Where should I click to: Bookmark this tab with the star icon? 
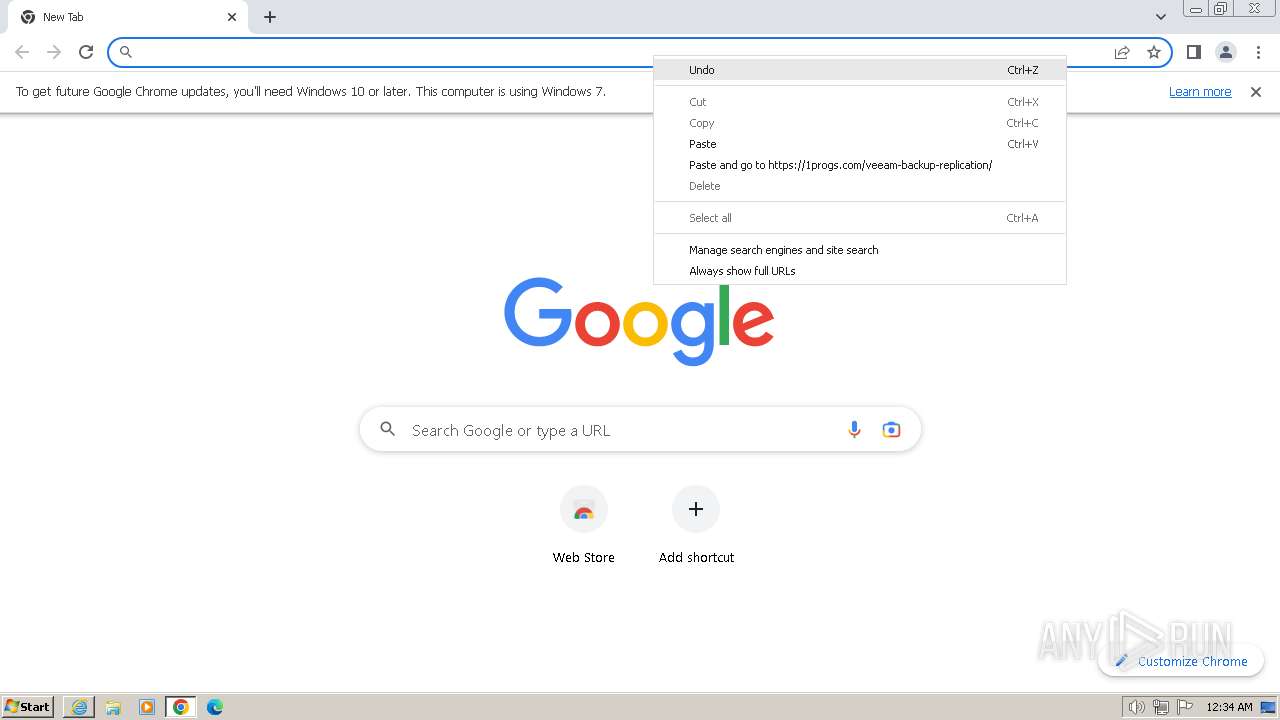(1154, 52)
